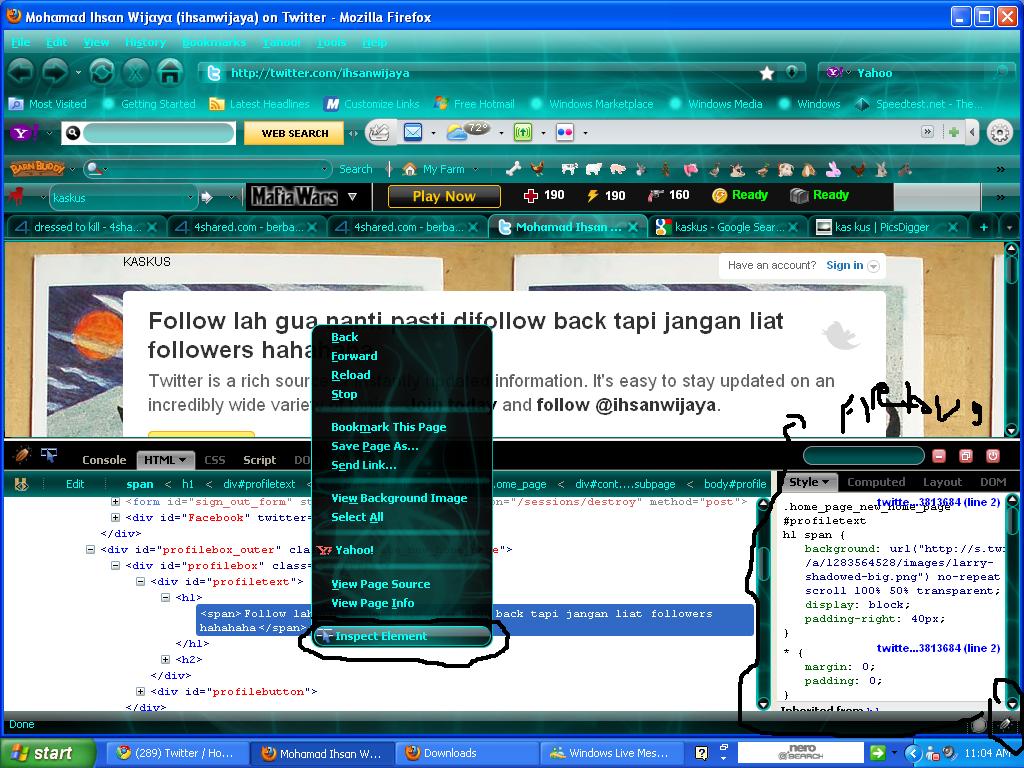Expand the h2 node in HTML tree
This screenshot has width=1024, height=768.
pos(165,660)
